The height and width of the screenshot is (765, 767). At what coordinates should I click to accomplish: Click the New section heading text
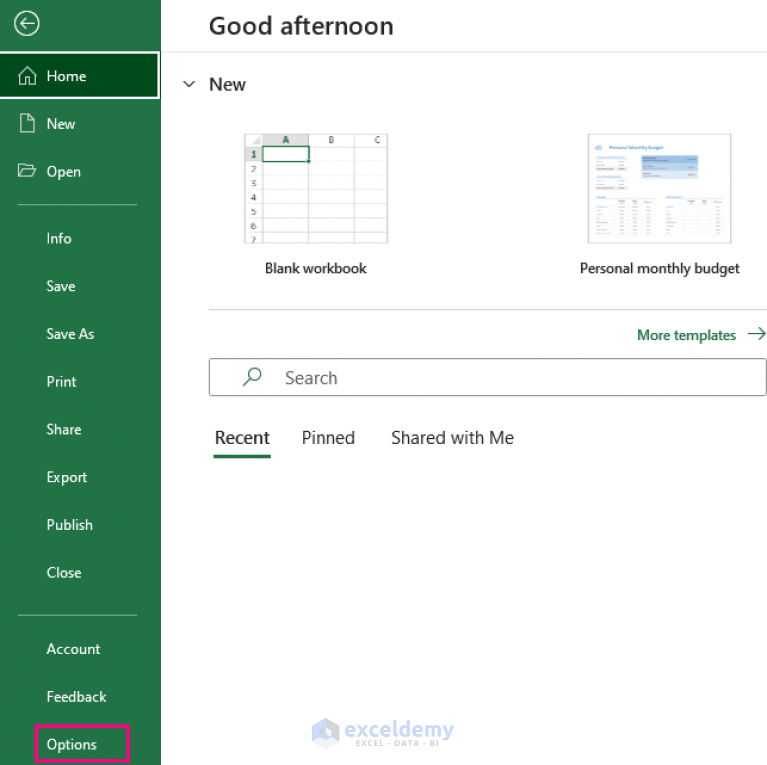pos(227,84)
